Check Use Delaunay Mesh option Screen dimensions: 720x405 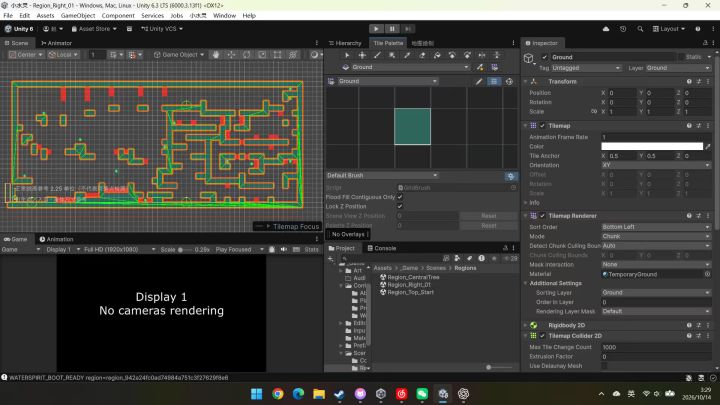[604, 366]
